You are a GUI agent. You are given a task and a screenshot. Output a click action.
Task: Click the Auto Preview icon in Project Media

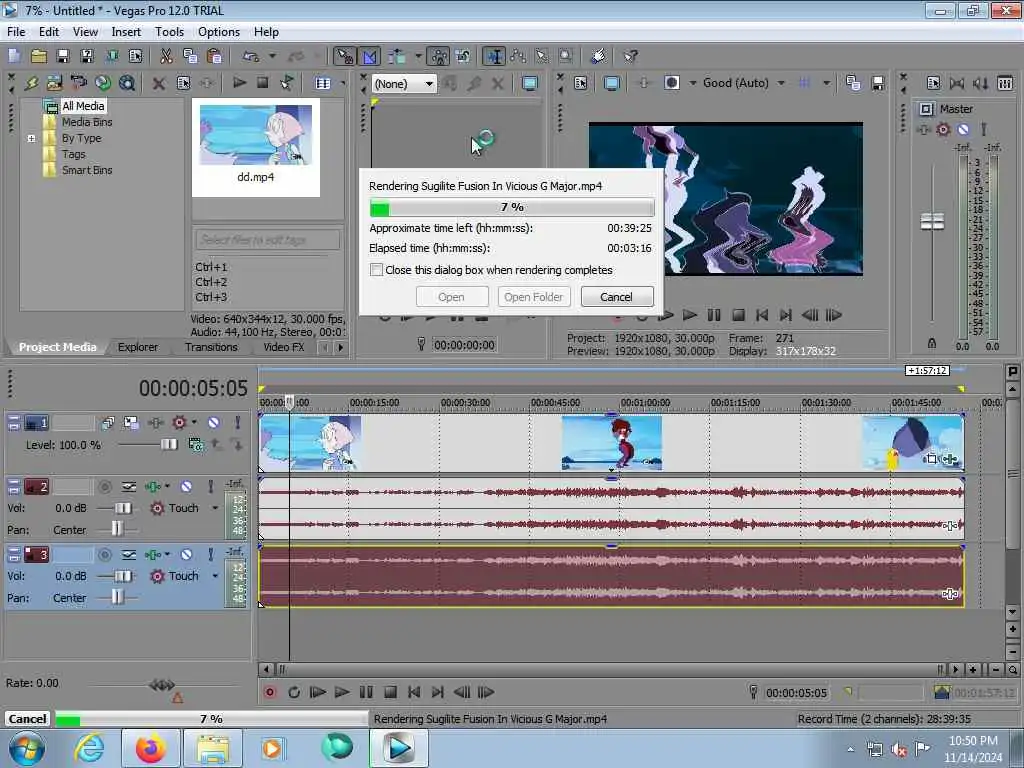pyautogui.click(x=287, y=83)
